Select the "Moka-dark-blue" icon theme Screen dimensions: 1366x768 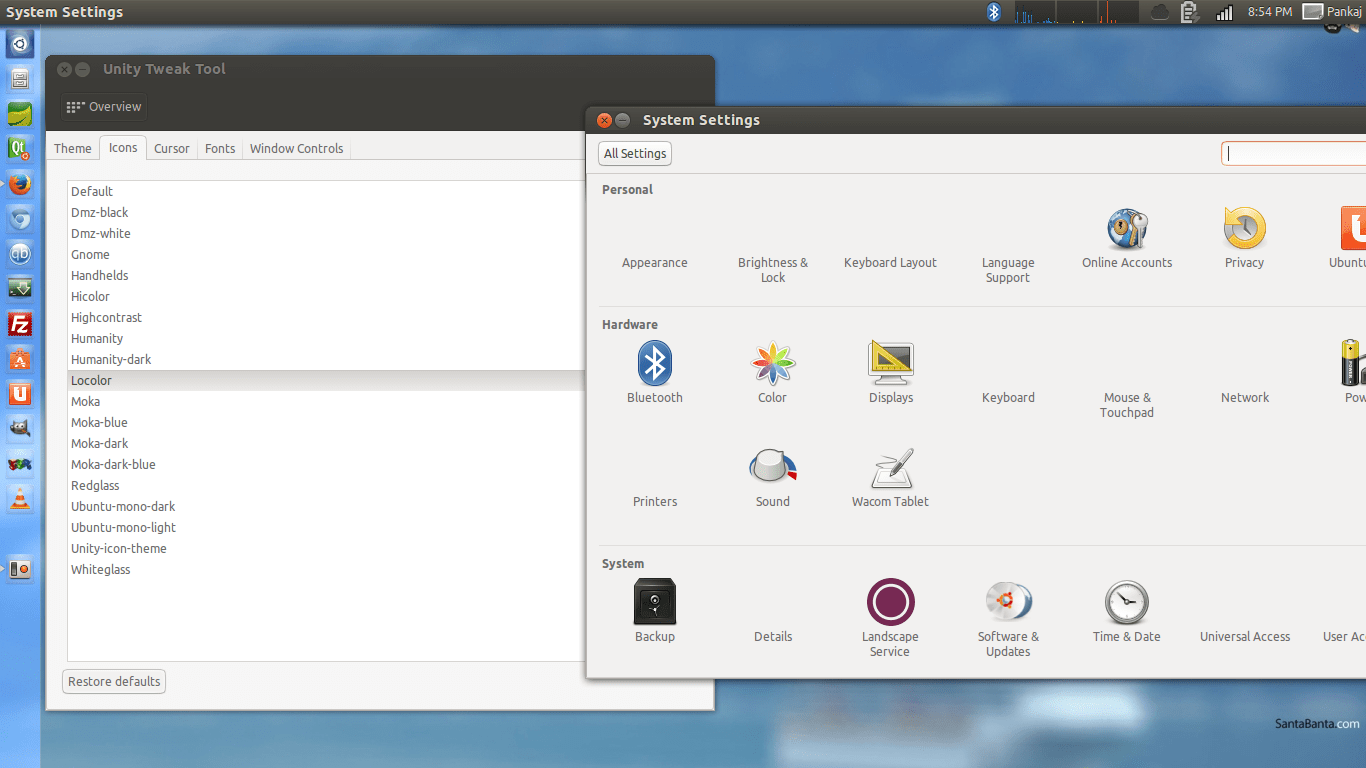[x=326, y=464]
